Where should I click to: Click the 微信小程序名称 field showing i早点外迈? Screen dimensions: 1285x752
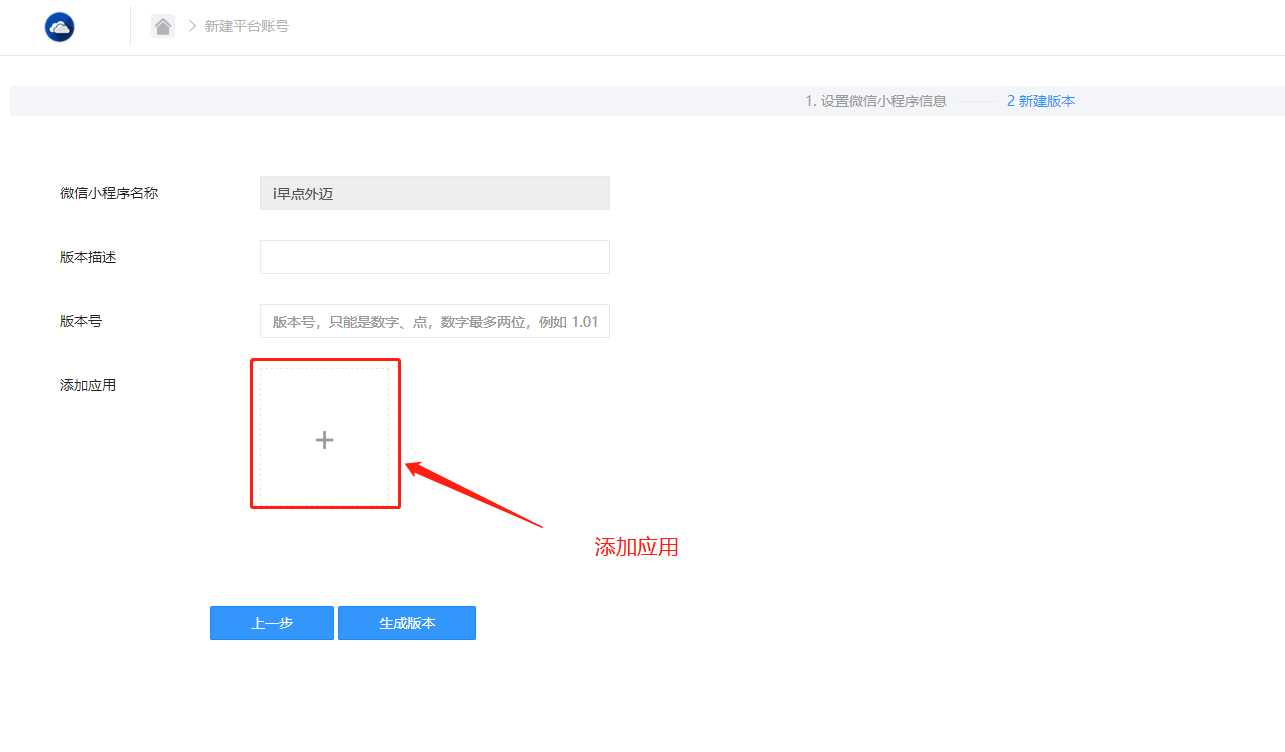pyautogui.click(x=435, y=193)
